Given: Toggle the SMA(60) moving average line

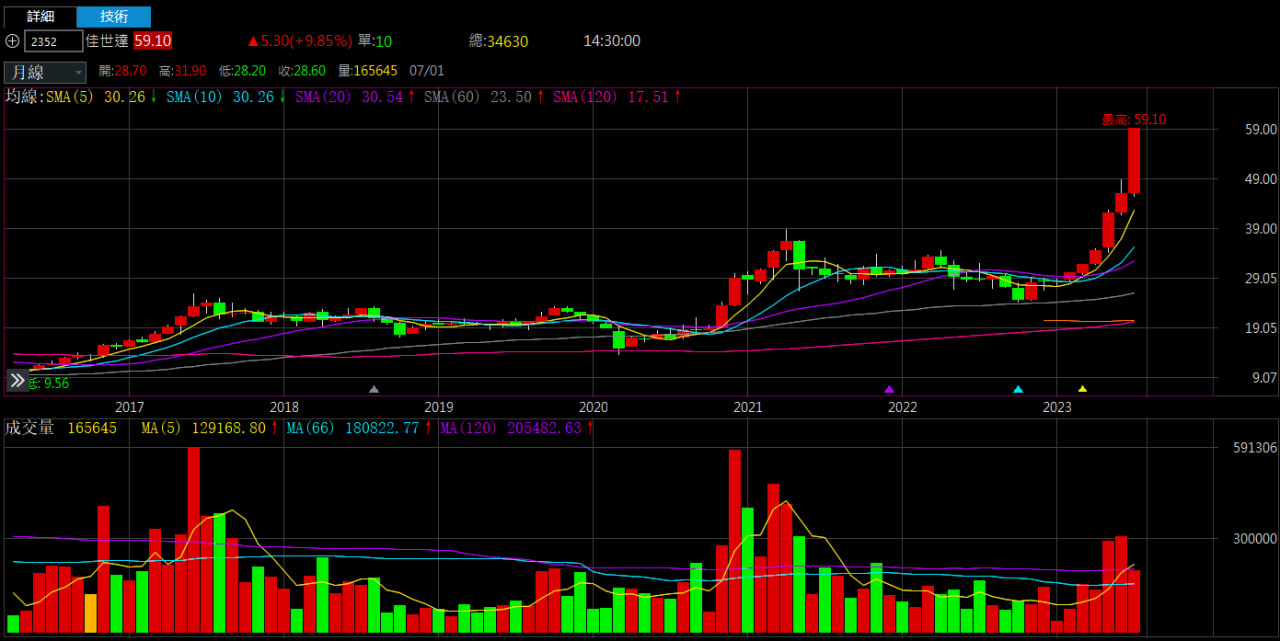Looking at the screenshot, I should pyautogui.click(x=450, y=97).
